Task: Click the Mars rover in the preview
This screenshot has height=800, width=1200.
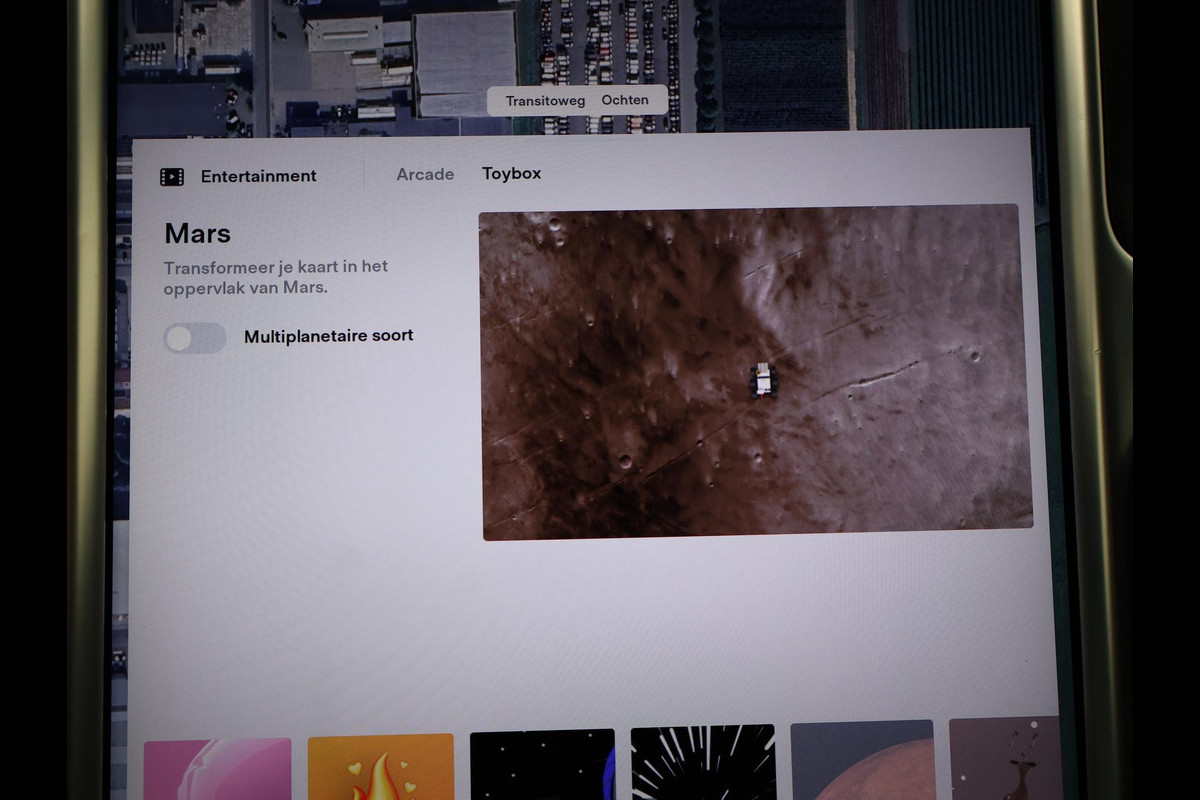Action: [763, 379]
